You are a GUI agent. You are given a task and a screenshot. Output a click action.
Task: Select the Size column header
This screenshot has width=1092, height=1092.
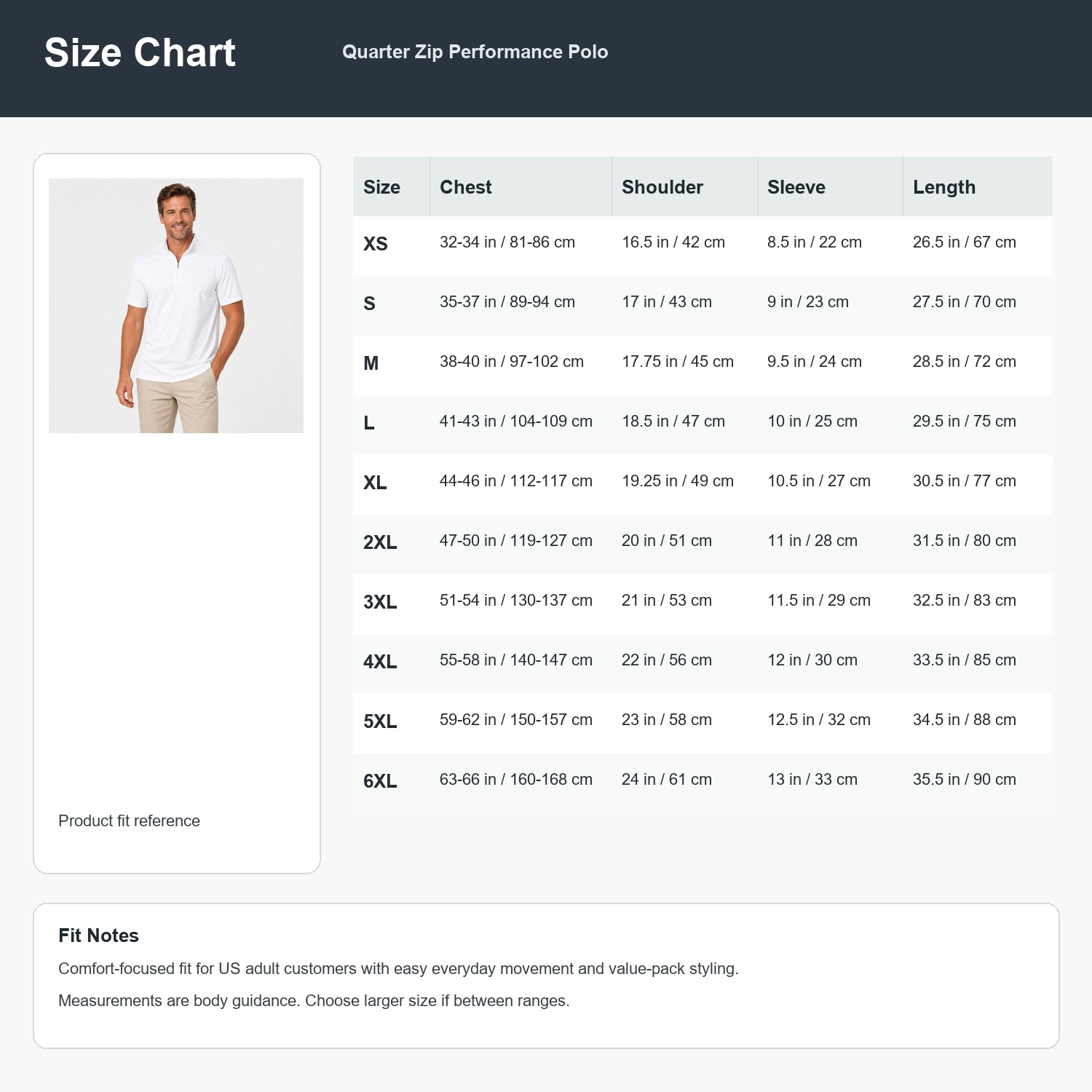[381, 187]
